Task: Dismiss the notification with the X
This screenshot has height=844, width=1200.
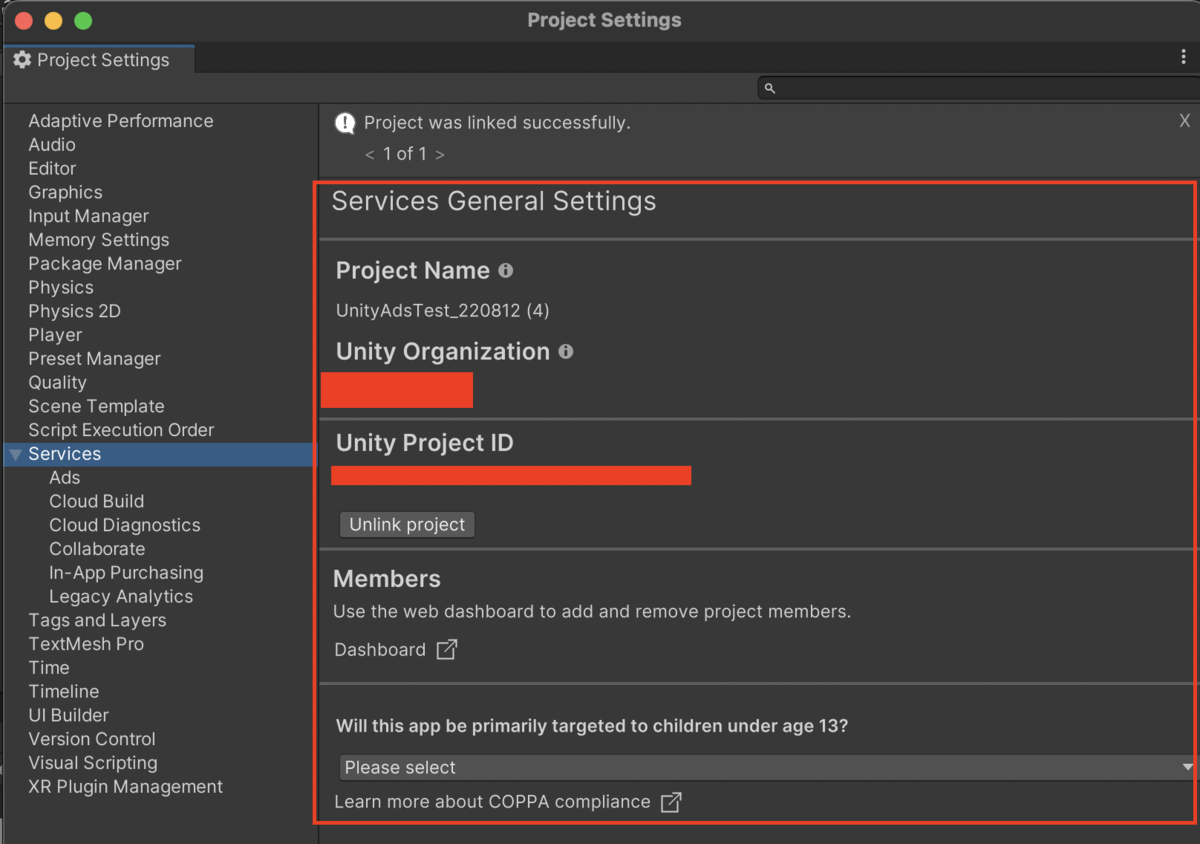Action: pos(1185,121)
